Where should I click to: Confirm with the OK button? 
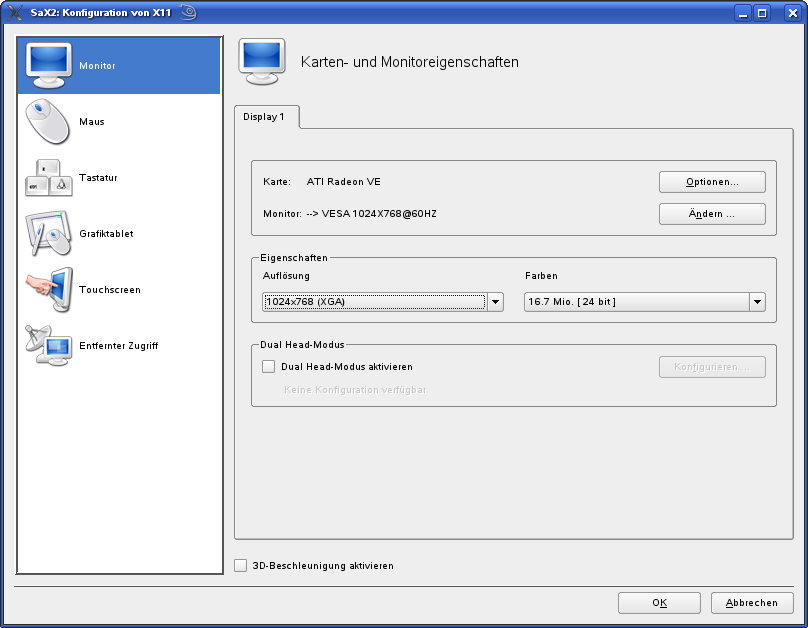pyautogui.click(x=660, y=603)
